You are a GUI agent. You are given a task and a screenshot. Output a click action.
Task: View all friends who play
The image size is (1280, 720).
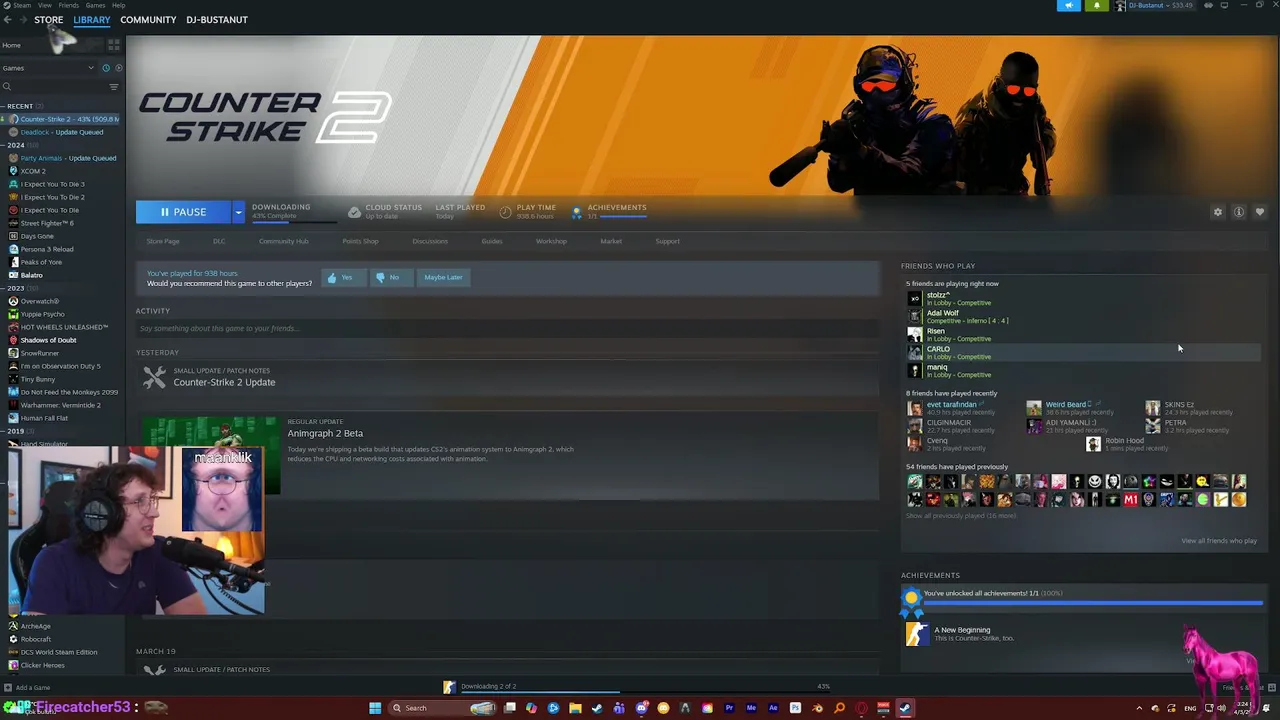click(x=1218, y=541)
